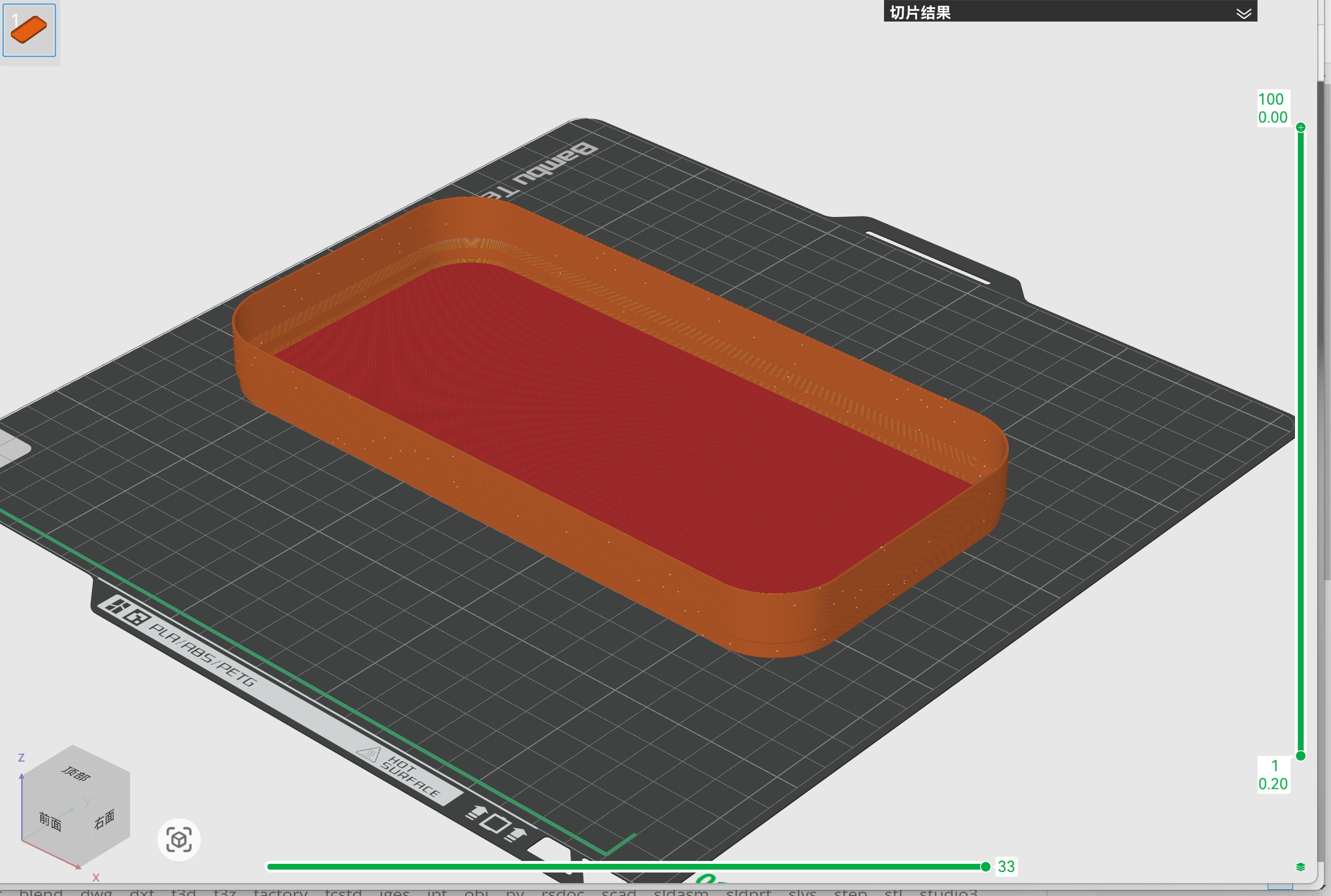Switch to front view via 前面 cube face

tap(51, 822)
